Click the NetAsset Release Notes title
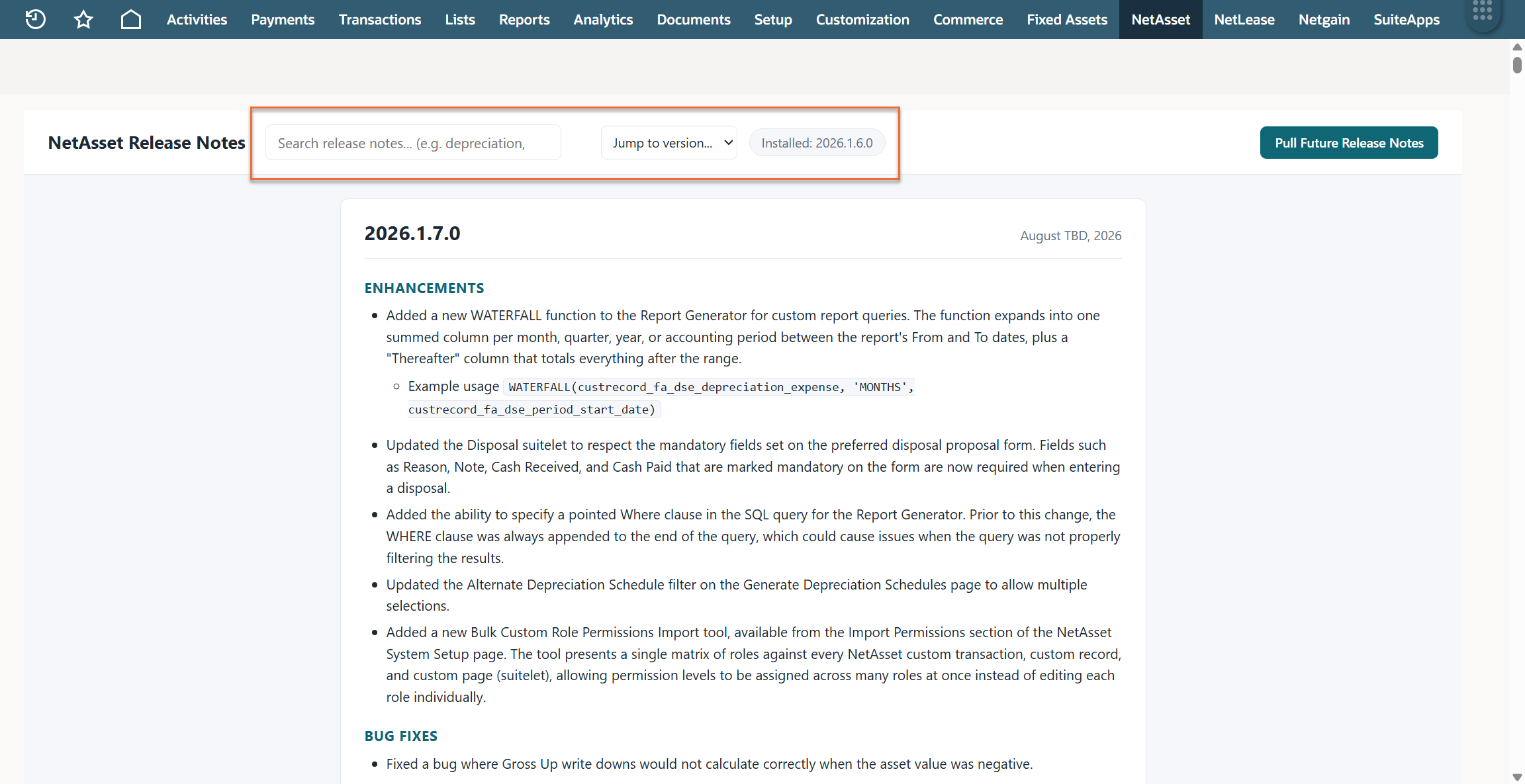 pyautogui.click(x=147, y=143)
